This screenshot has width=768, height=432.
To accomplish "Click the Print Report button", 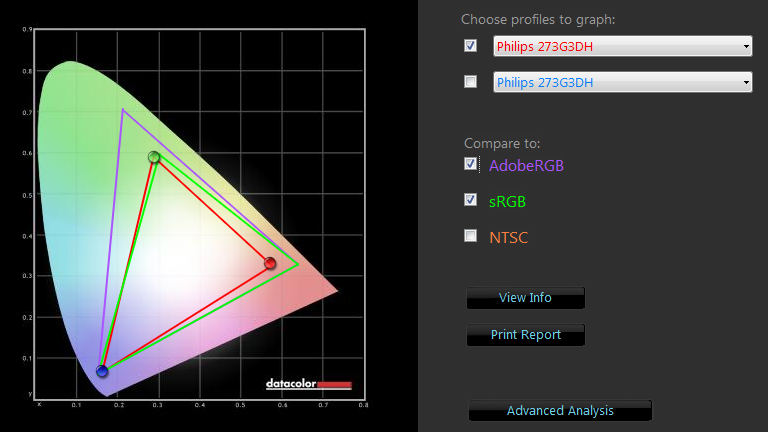I will click(525, 335).
